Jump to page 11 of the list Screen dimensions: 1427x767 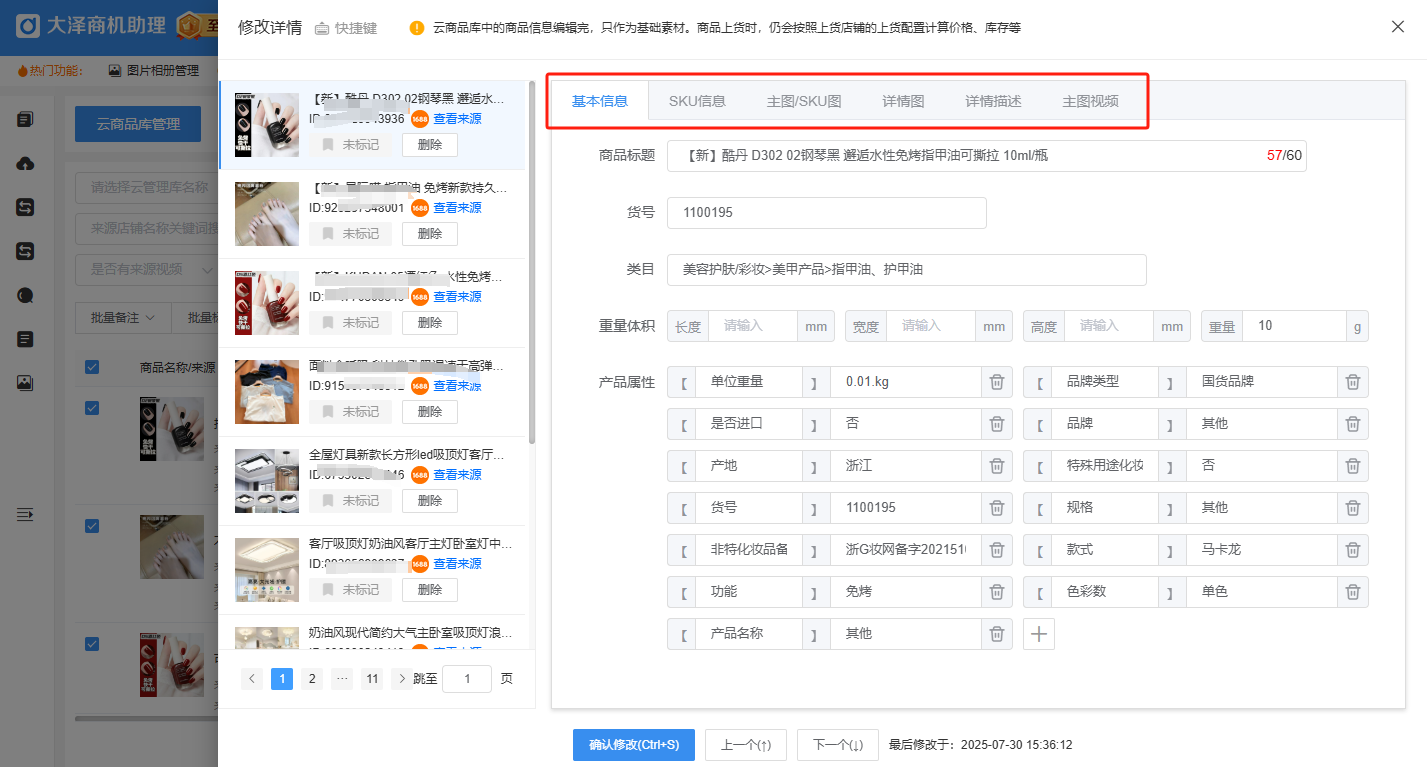[x=372, y=679]
